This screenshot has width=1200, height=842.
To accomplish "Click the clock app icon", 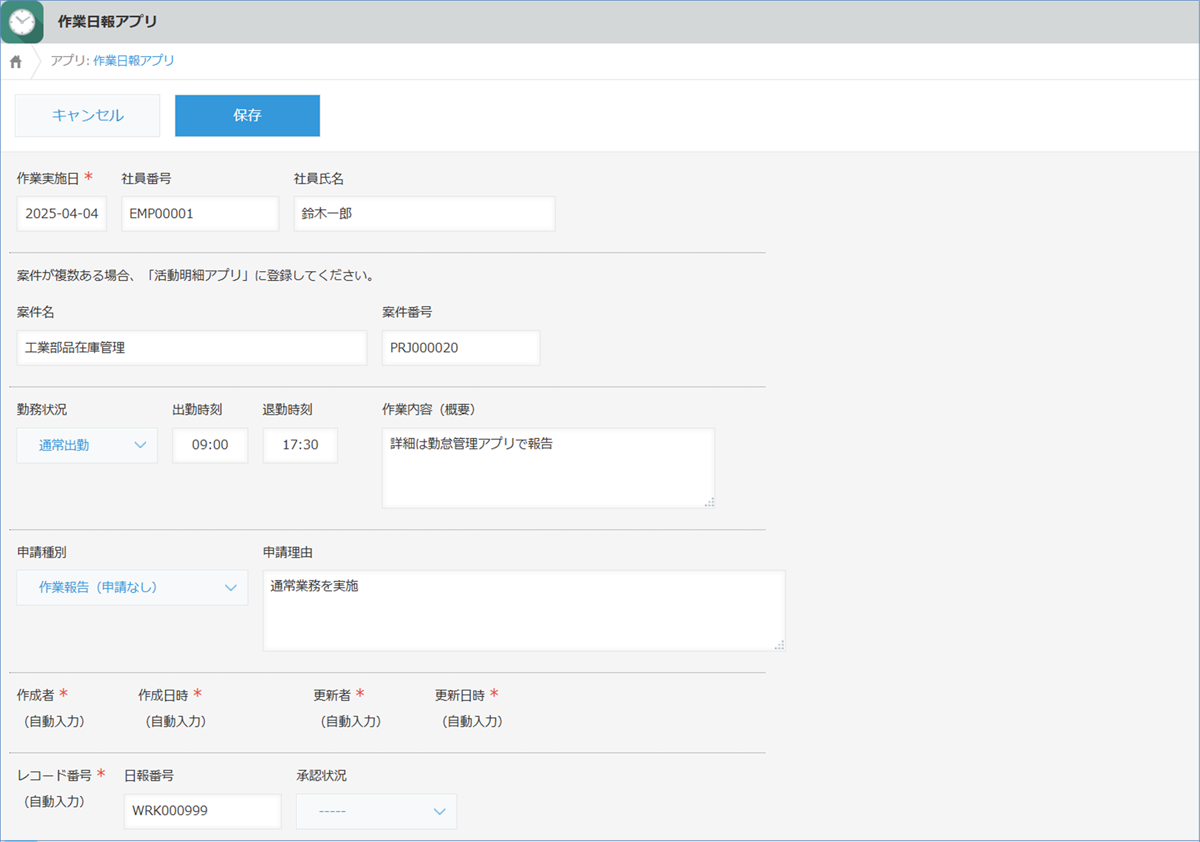I will pyautogui.click(x=22, y=22).
